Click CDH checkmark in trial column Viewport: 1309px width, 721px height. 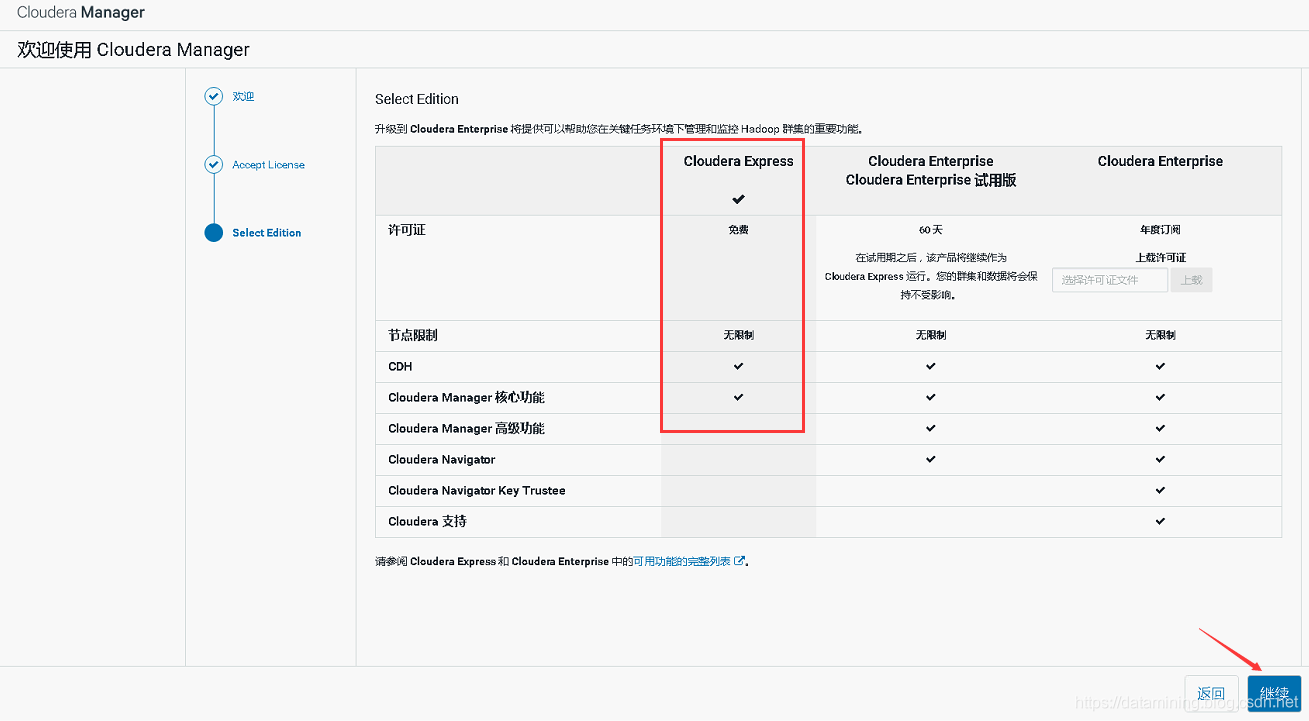pos(931,366)
